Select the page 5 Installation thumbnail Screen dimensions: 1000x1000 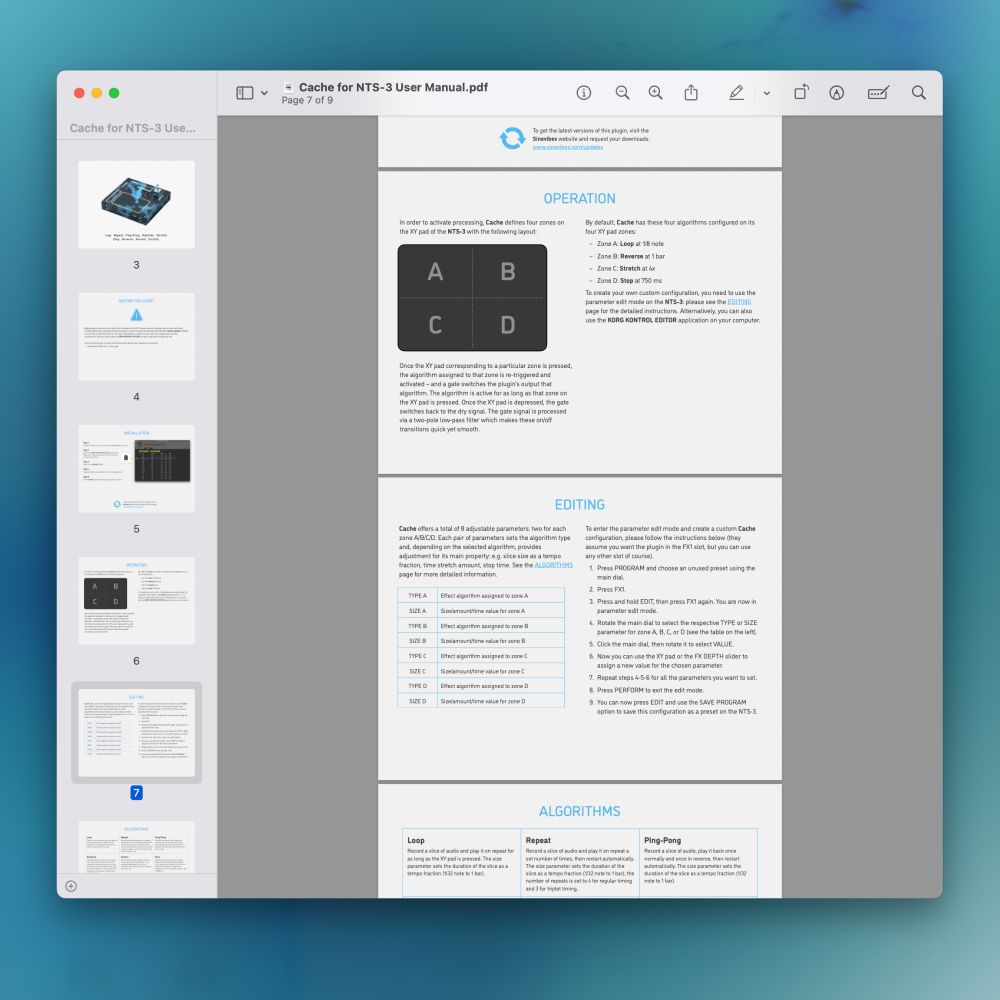coord(136,469)
